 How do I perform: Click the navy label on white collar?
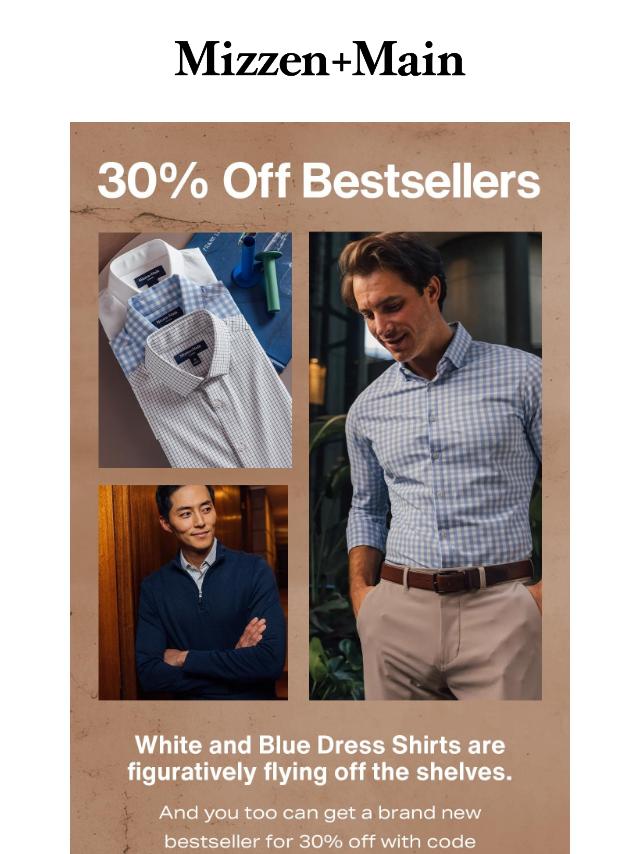pyautogui.click(x=150, y=277)
